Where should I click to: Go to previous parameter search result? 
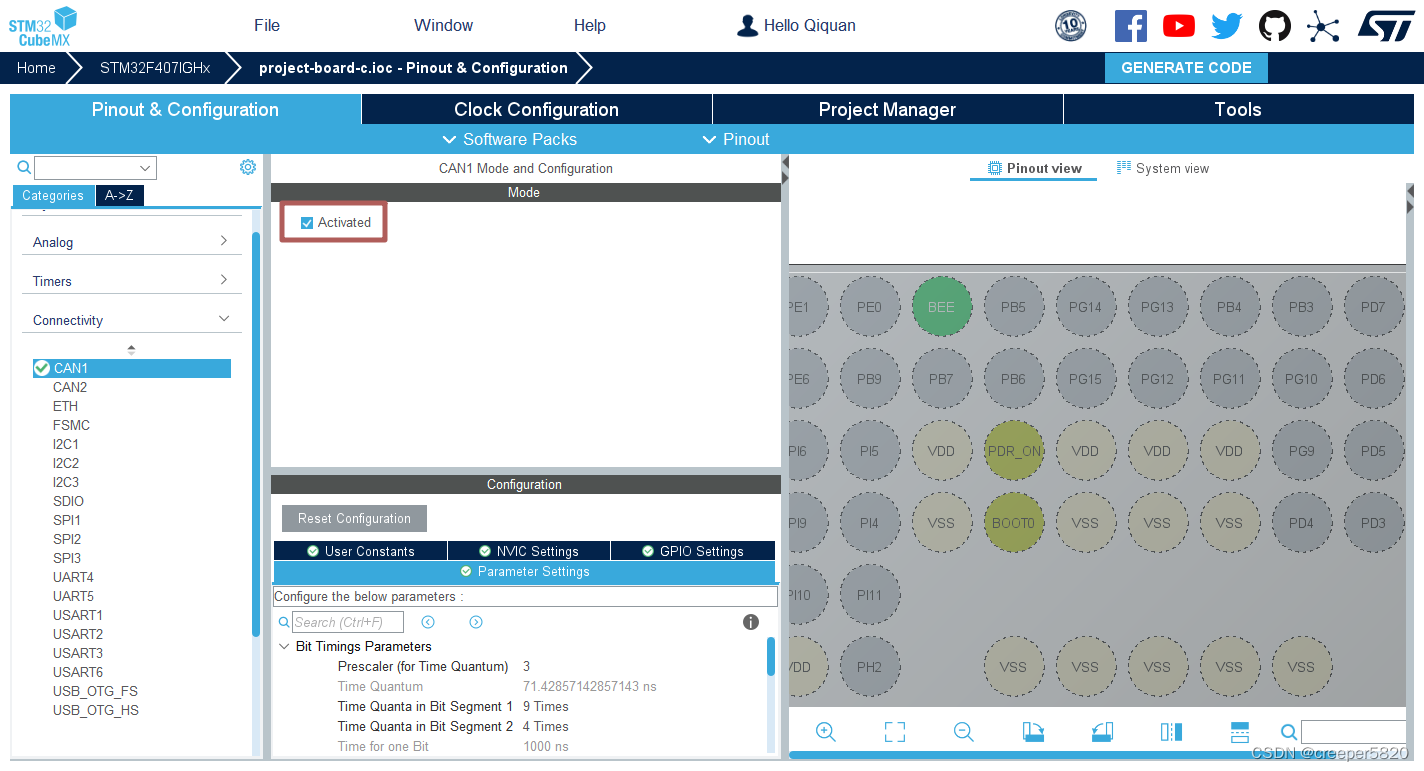[428, 622]
